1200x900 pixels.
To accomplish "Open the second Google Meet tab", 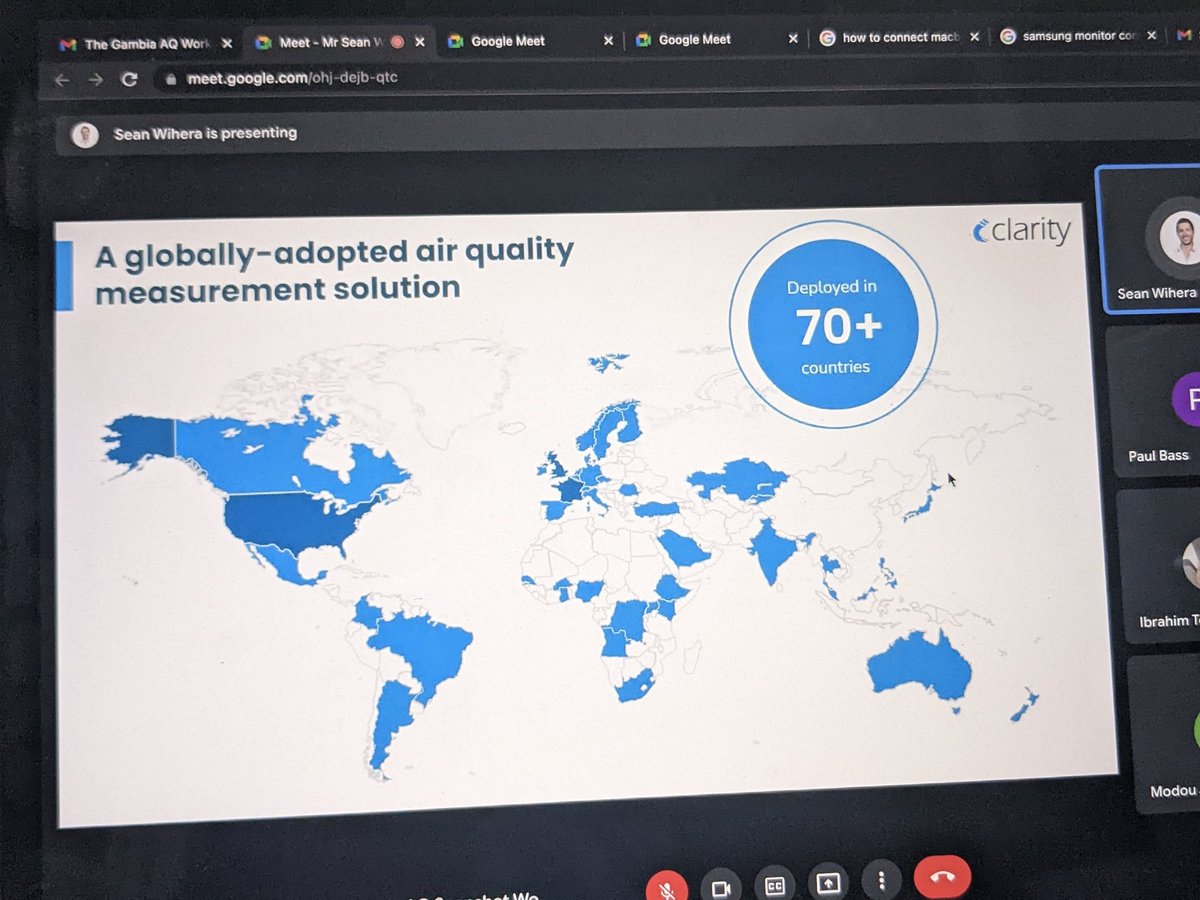I will [x=530, y=41].
